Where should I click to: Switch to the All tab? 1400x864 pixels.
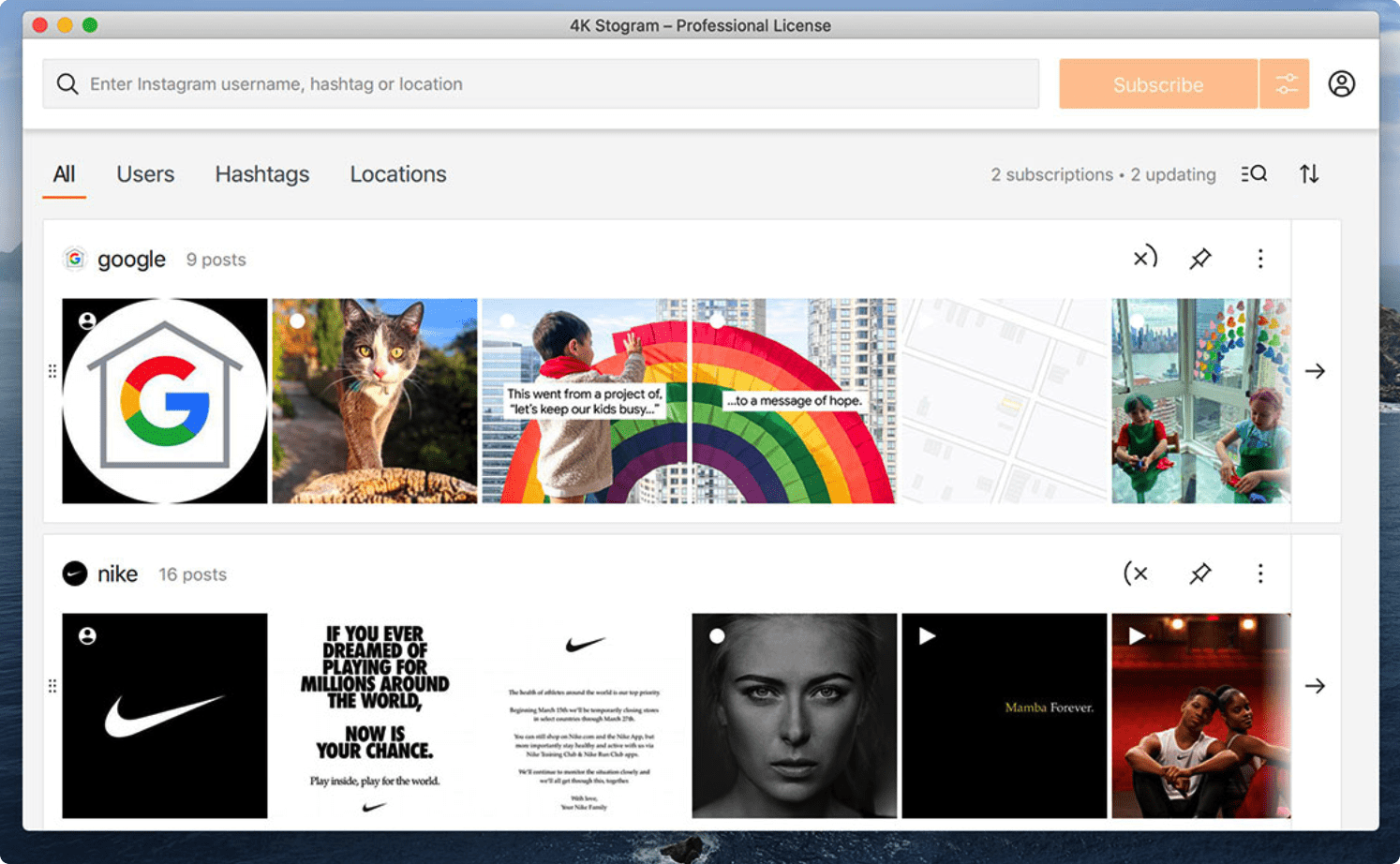[64, 174]
